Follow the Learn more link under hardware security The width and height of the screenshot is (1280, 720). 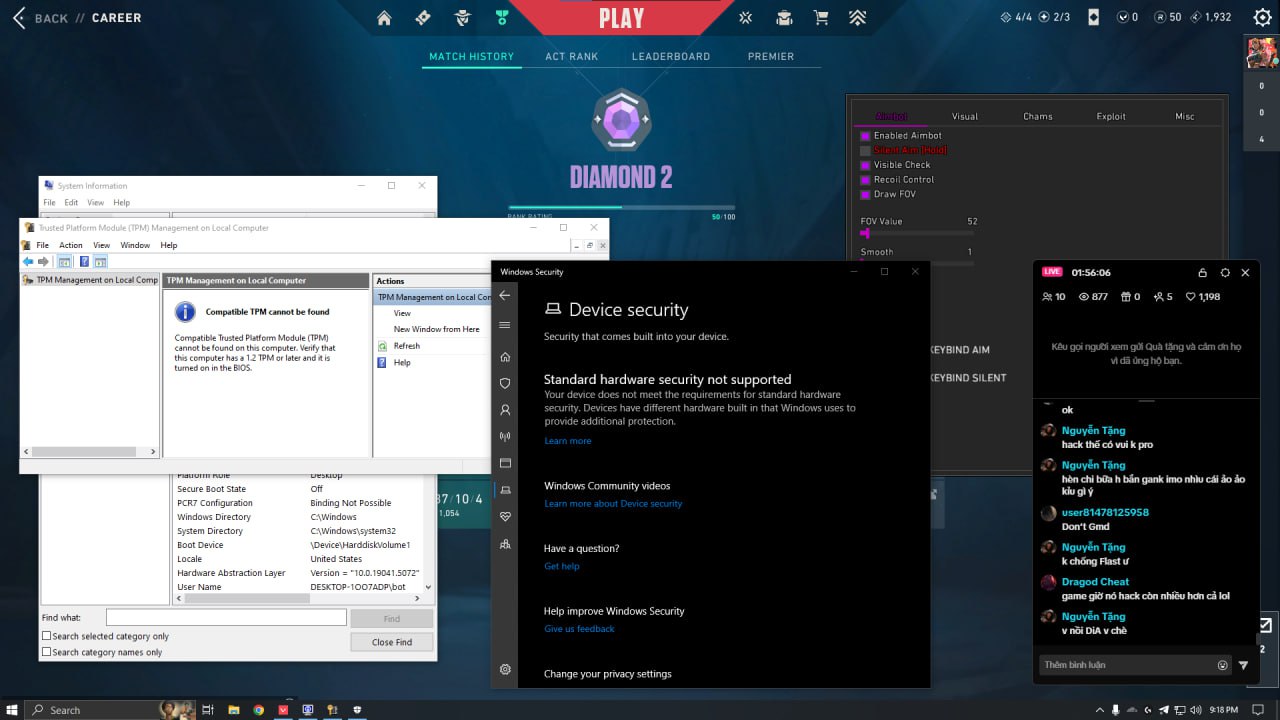pyautogui.click(x=567, y=441)
